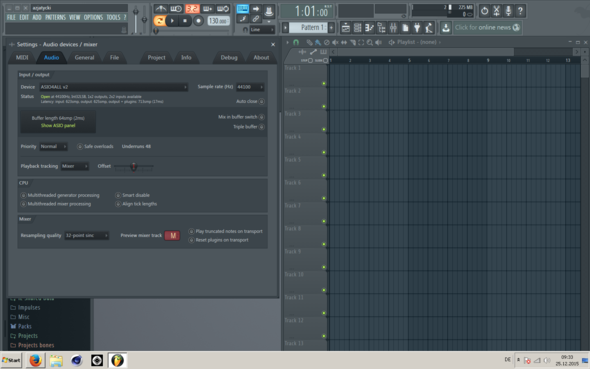Click the multilink to controllers icon
Viewport: 590px width, 369px height.
[256, 18]
